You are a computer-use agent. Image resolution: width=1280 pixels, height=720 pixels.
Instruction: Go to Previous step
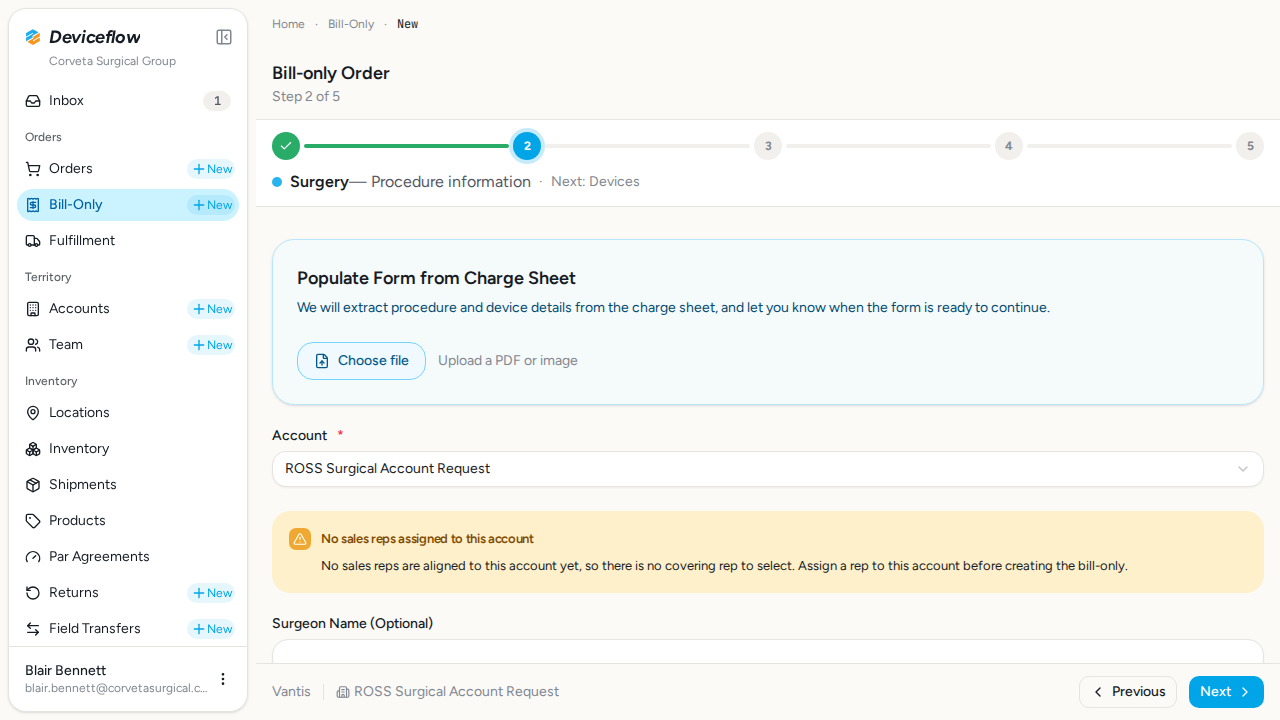(1128, 692)
